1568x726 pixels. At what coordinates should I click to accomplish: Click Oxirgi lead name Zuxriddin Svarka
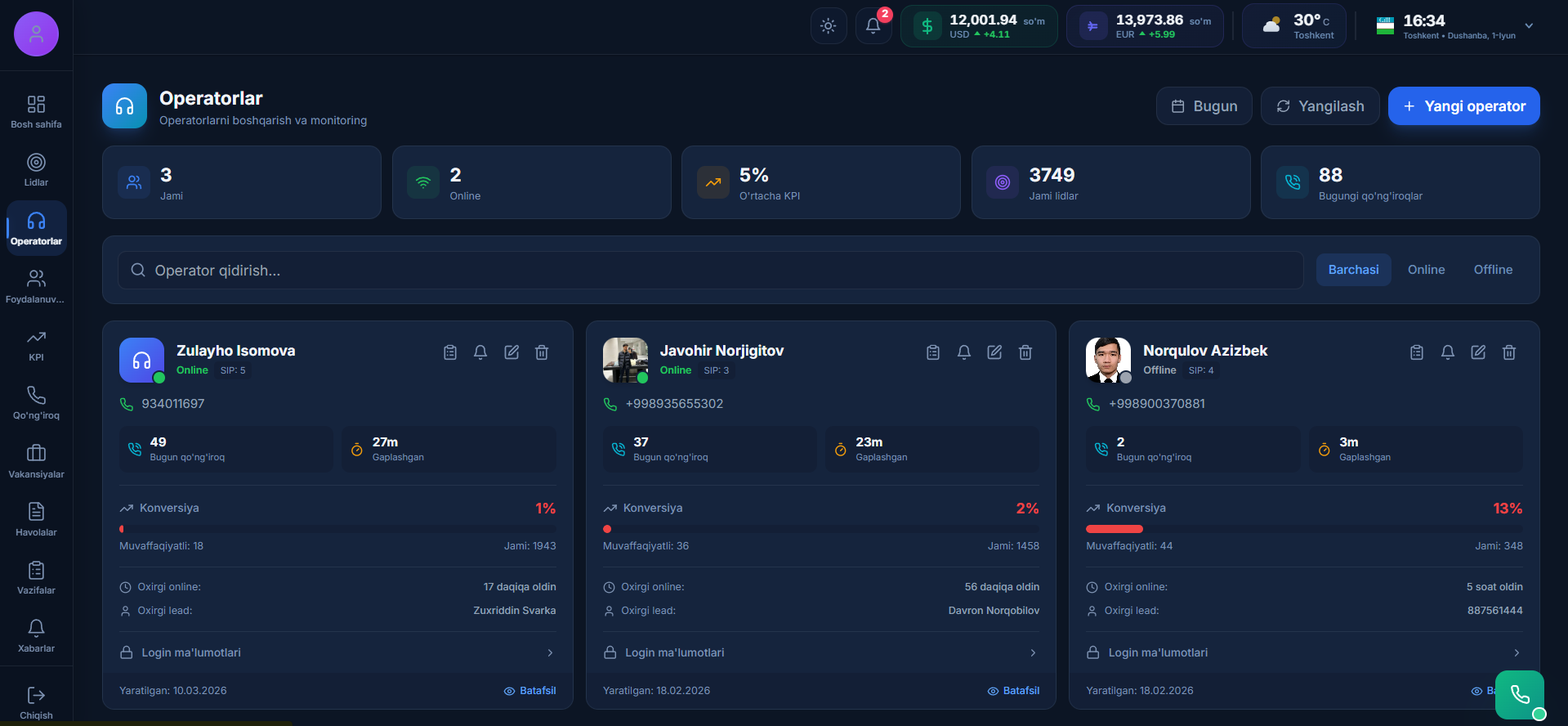(x=515, y=611)
